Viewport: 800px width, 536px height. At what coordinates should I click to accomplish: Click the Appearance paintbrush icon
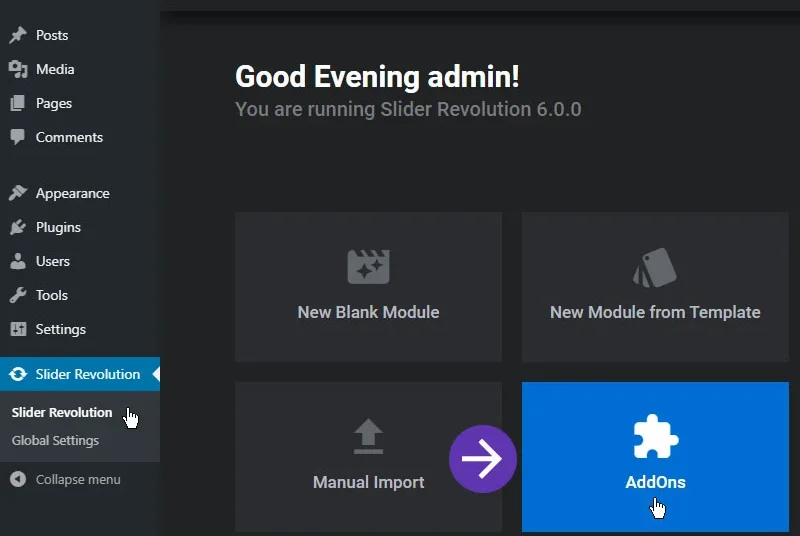click(18, 193)
